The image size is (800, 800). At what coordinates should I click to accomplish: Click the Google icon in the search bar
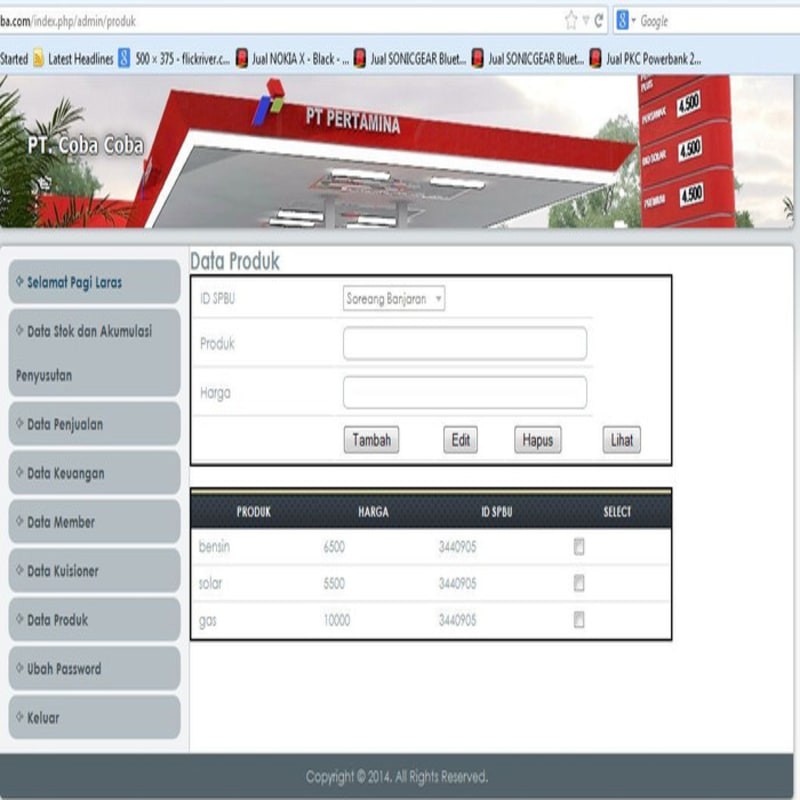(622, 19)
